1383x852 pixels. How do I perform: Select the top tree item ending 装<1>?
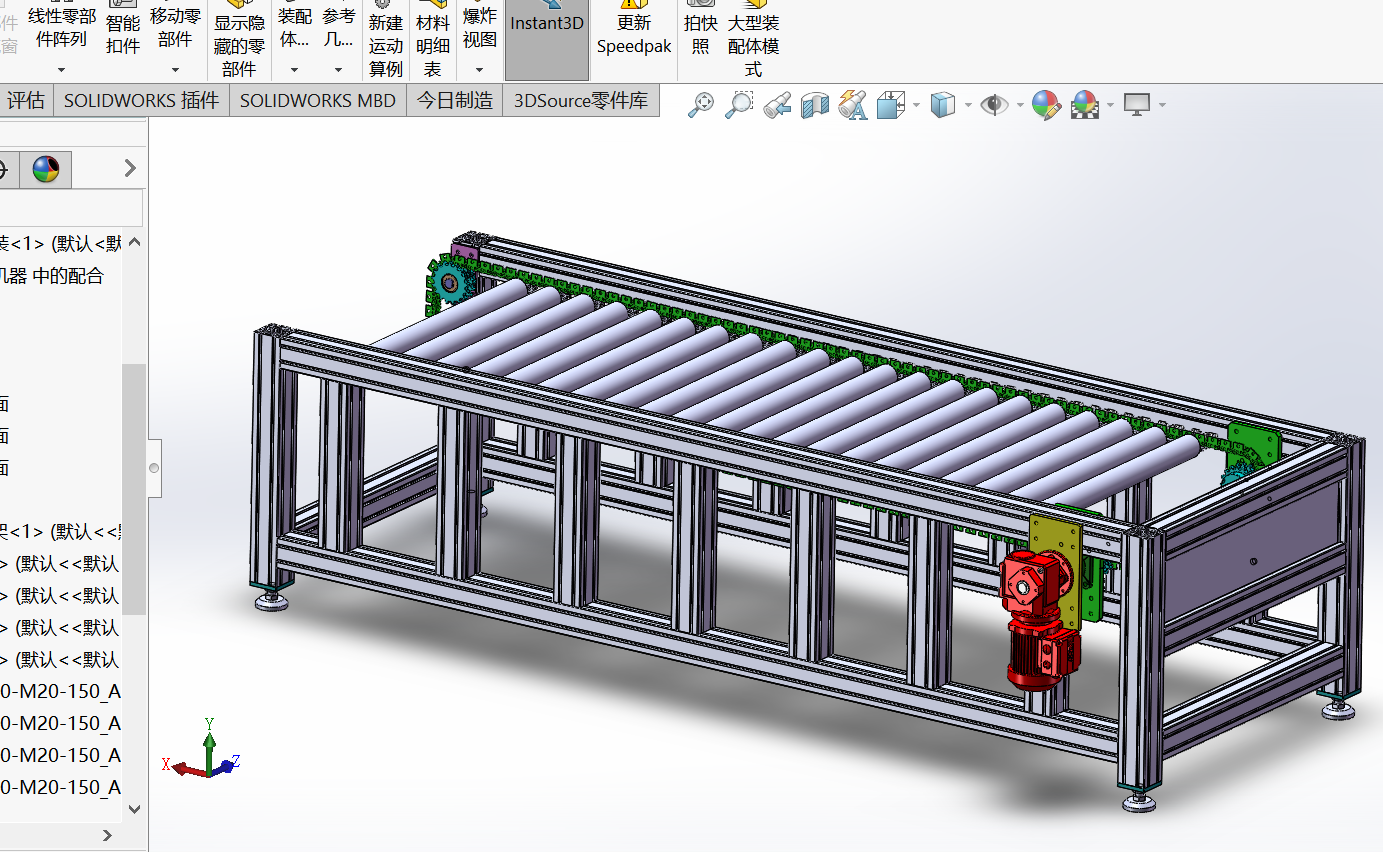point(61,243)
